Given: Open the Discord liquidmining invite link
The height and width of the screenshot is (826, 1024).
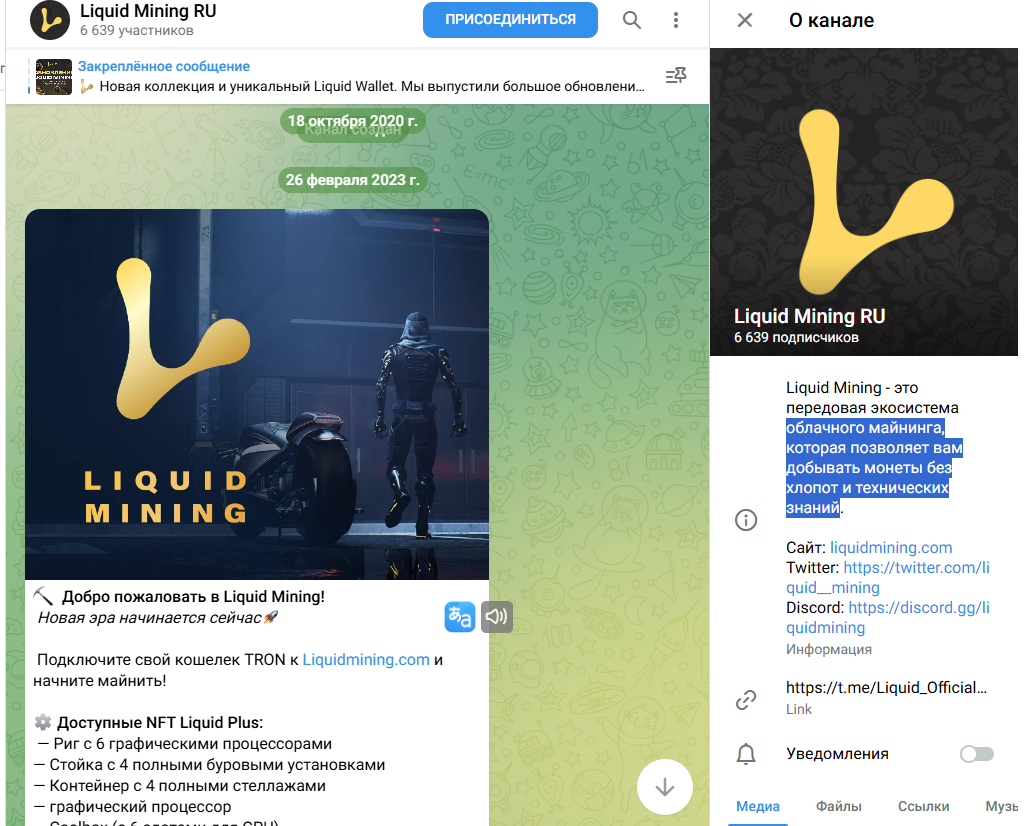Looking at the screenshot, I should click(x=888, y=617).
